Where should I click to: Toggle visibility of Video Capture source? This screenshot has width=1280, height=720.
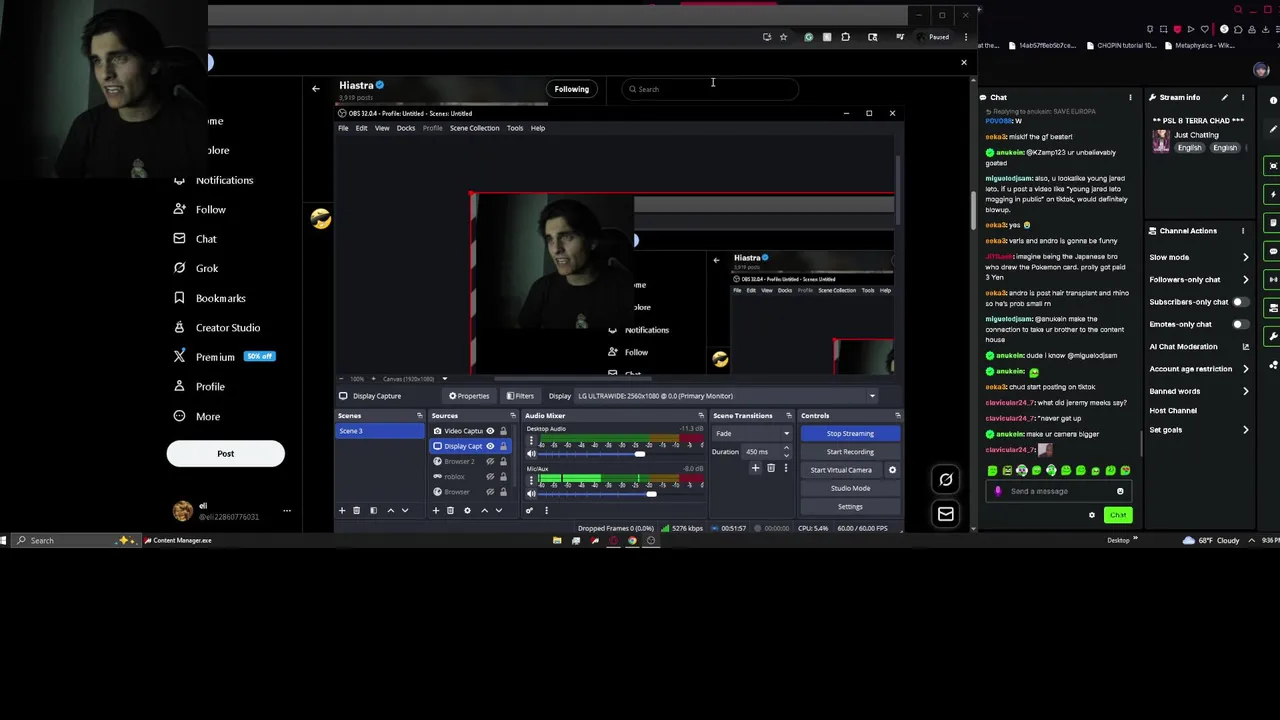tap(490, 431)
